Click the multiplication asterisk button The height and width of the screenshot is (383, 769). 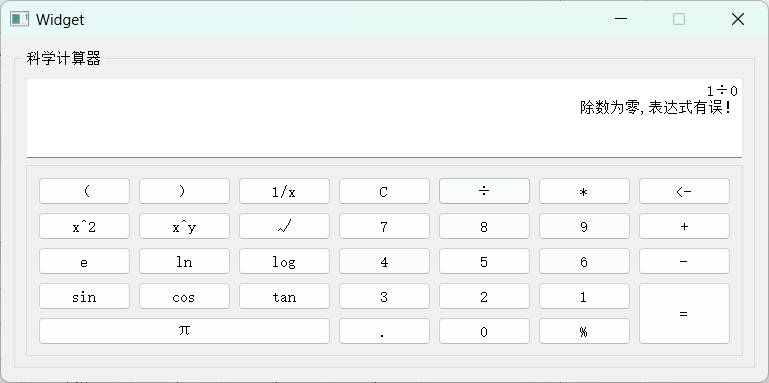584,191
